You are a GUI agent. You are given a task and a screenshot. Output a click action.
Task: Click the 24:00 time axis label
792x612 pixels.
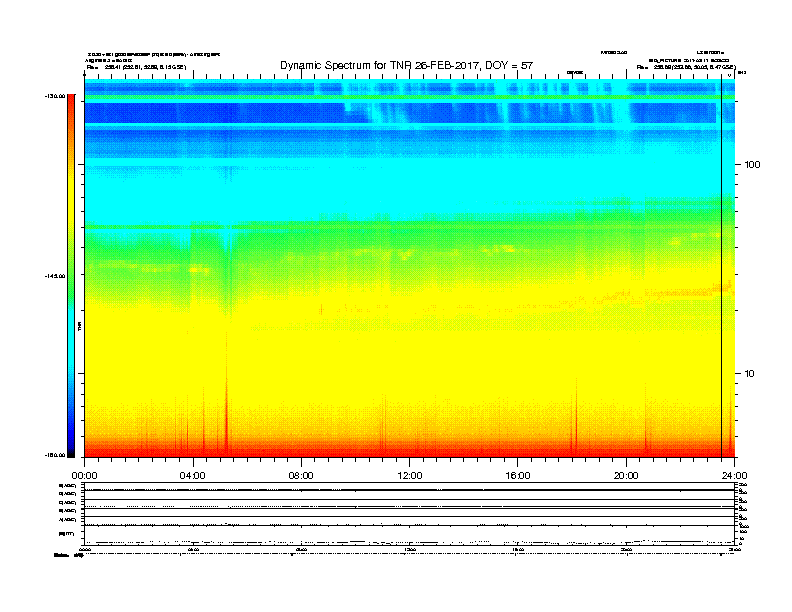point(734,475)
